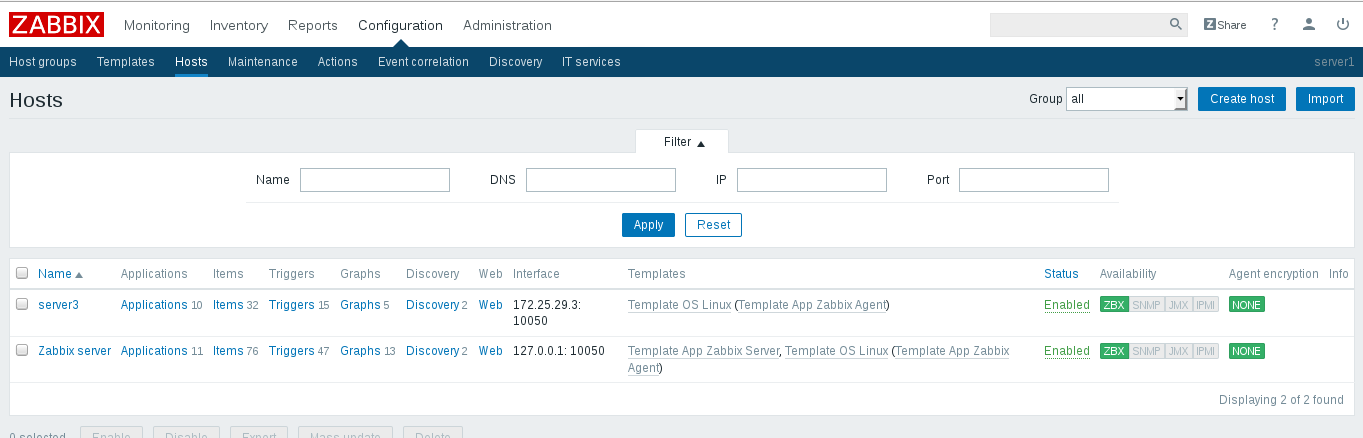1363x438 pixels.
Task: Open the Administration menu
Action: pos(507,25)
